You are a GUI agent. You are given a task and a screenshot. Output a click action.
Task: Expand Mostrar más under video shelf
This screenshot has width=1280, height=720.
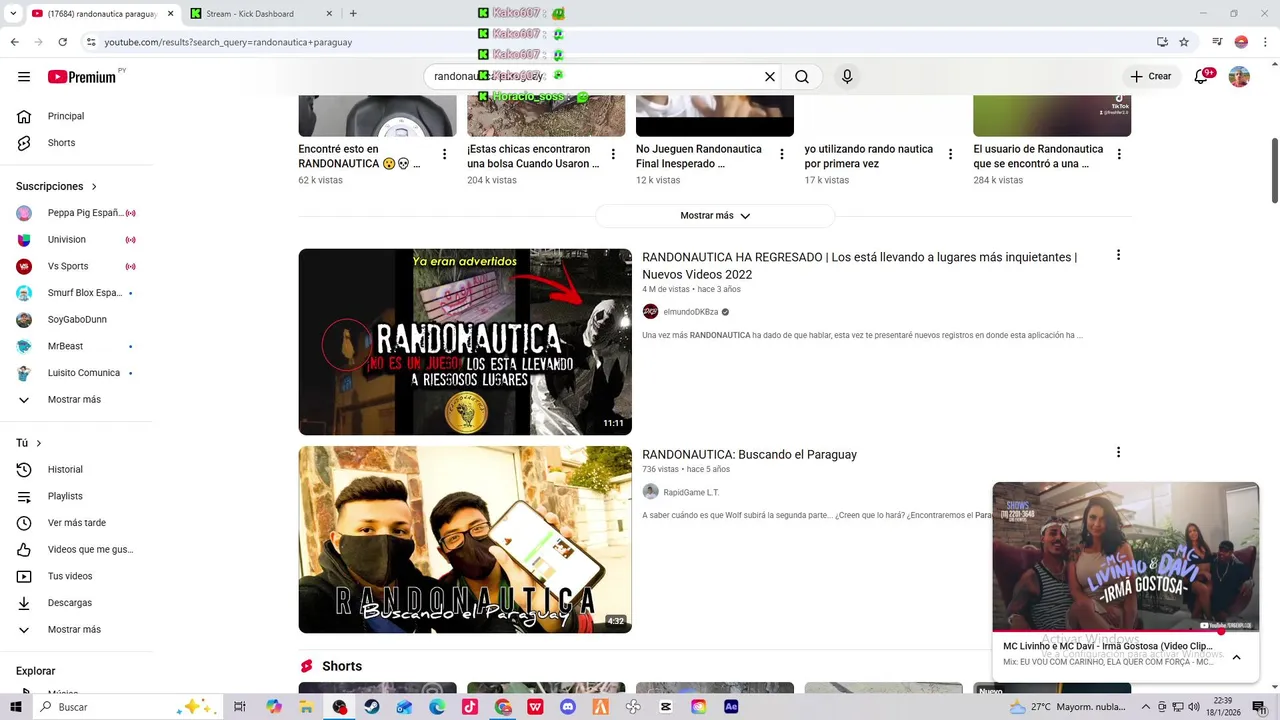point(715,216)
